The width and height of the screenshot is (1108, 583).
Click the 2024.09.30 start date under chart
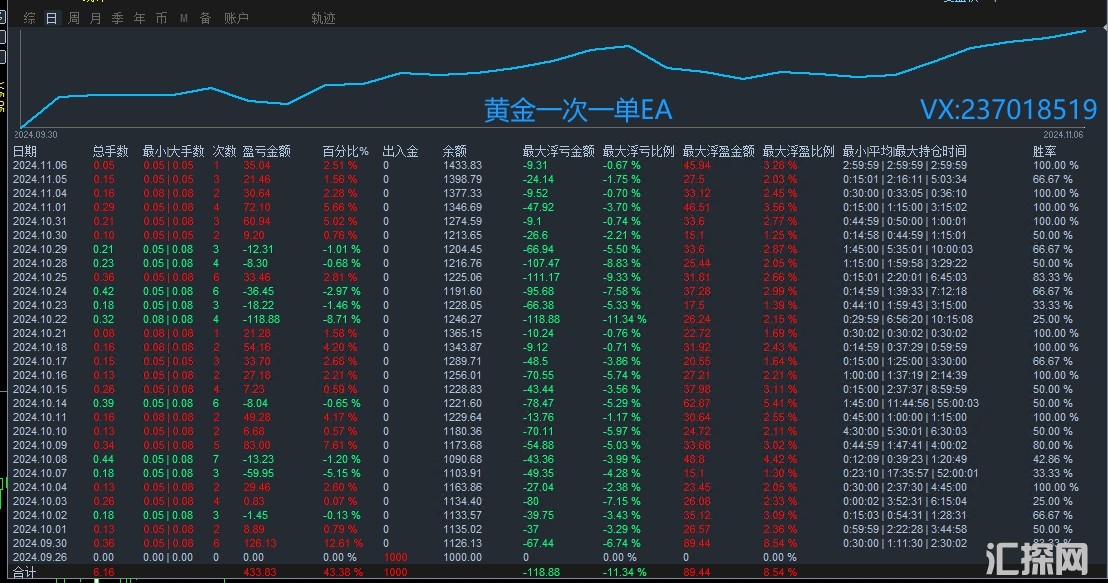35,134
